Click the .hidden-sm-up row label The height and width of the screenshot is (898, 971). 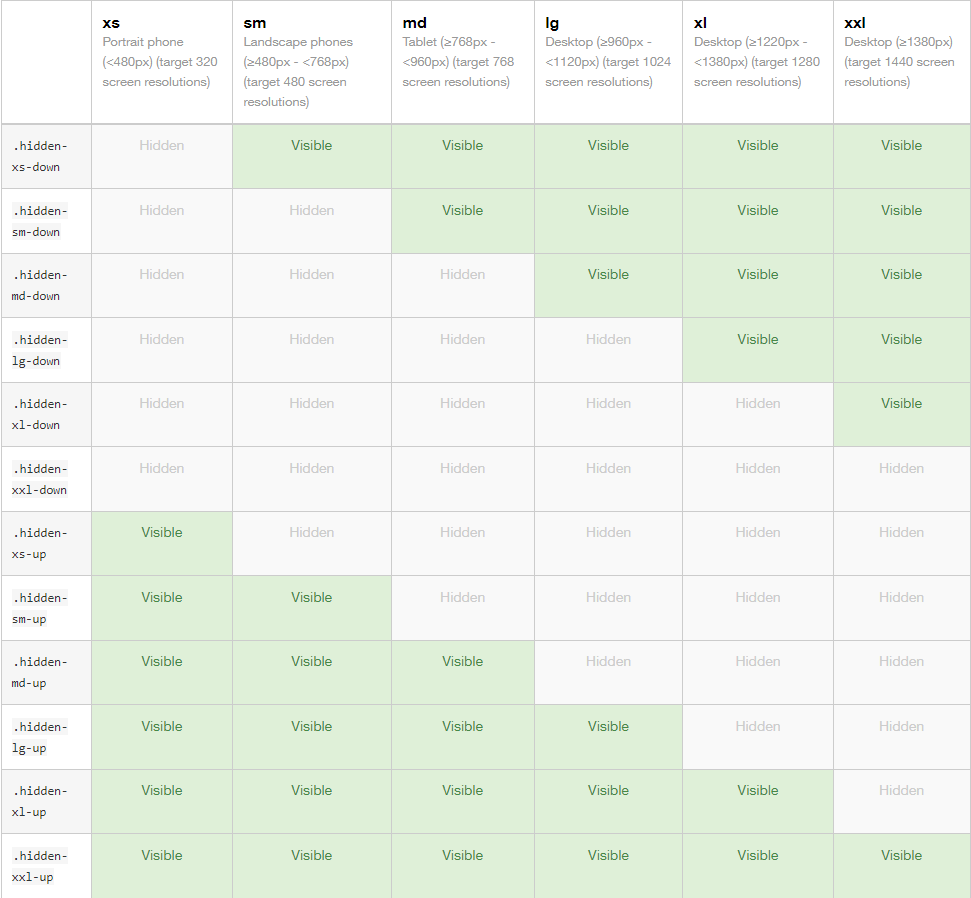40,608
